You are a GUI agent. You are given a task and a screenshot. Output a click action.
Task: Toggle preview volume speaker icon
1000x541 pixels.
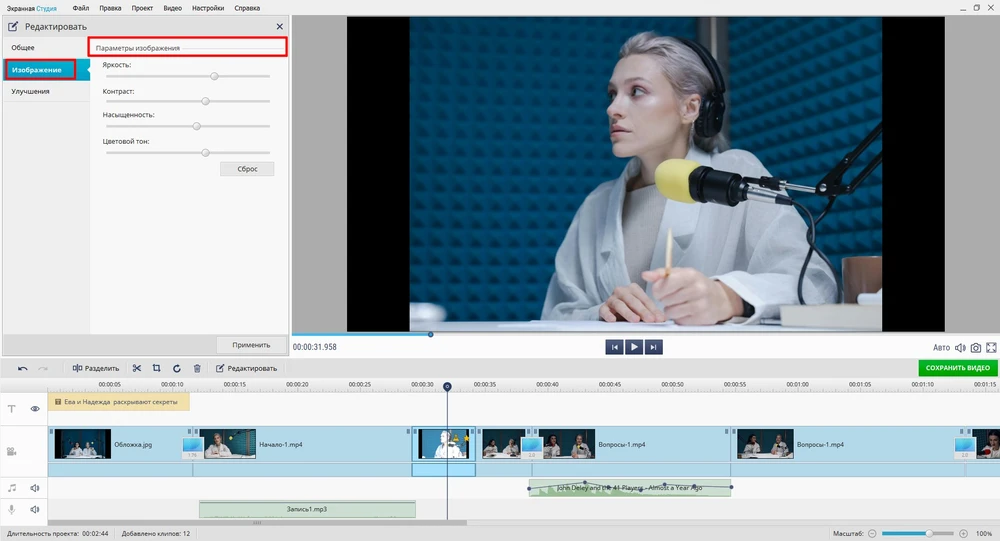pos(960,347)
